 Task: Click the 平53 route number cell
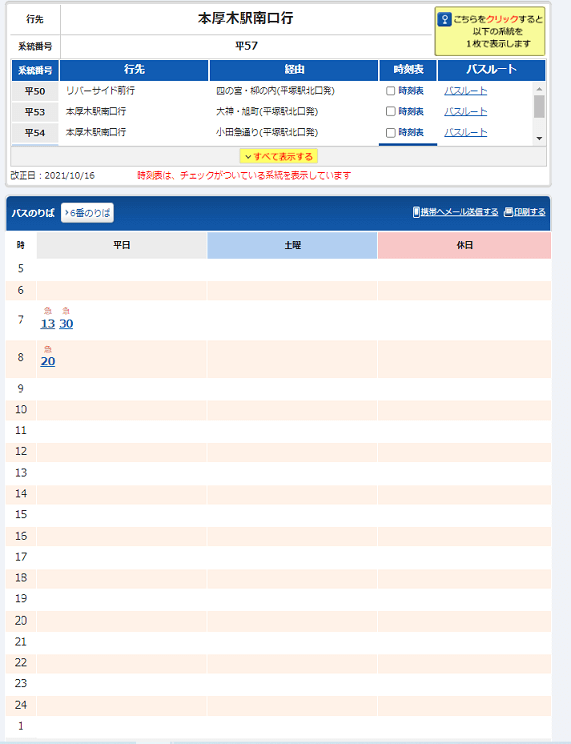click(35, 112)
